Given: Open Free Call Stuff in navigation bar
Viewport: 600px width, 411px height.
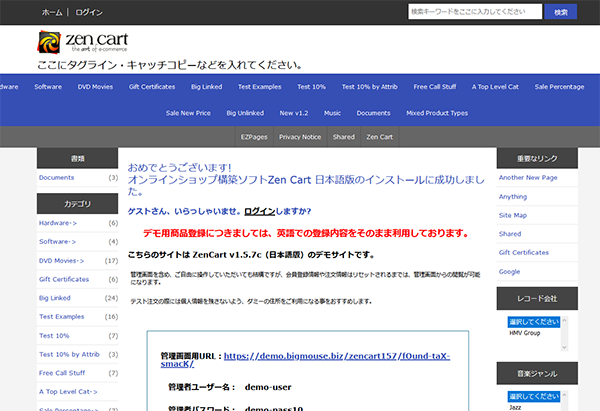Looking at the screenshot, I should pos(435,87).
